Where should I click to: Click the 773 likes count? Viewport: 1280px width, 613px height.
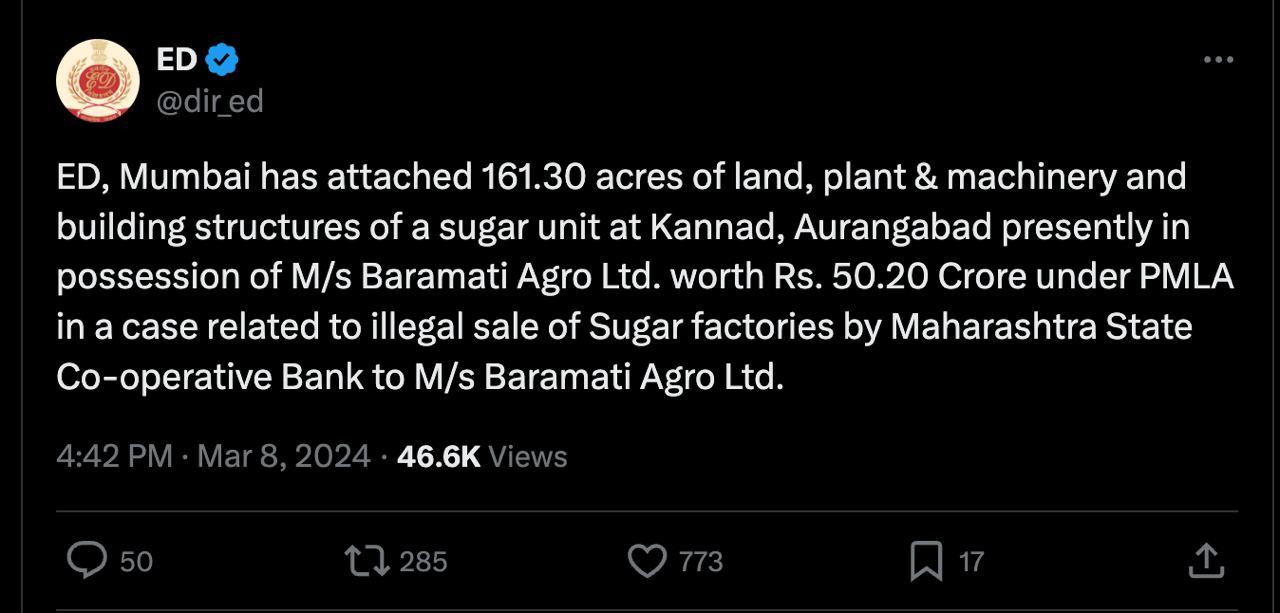click(x=701, y=562)
